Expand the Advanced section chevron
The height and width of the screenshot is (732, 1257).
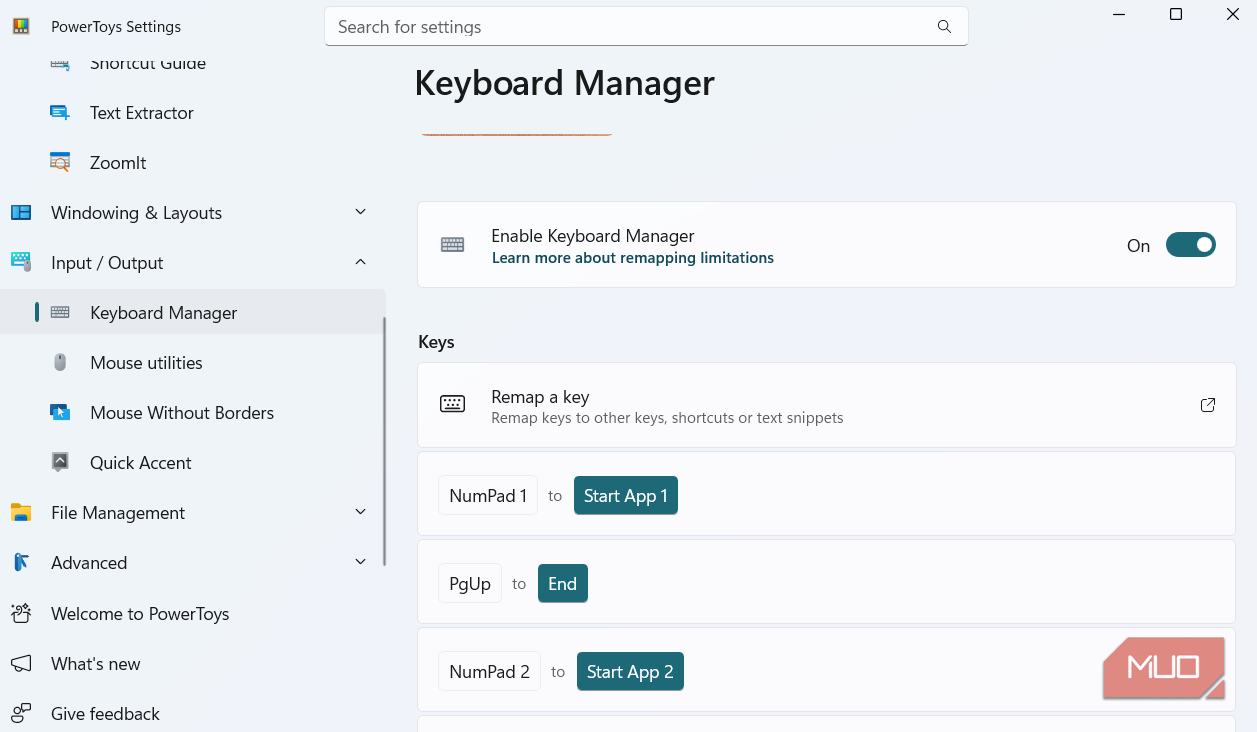tap(361, 562)
